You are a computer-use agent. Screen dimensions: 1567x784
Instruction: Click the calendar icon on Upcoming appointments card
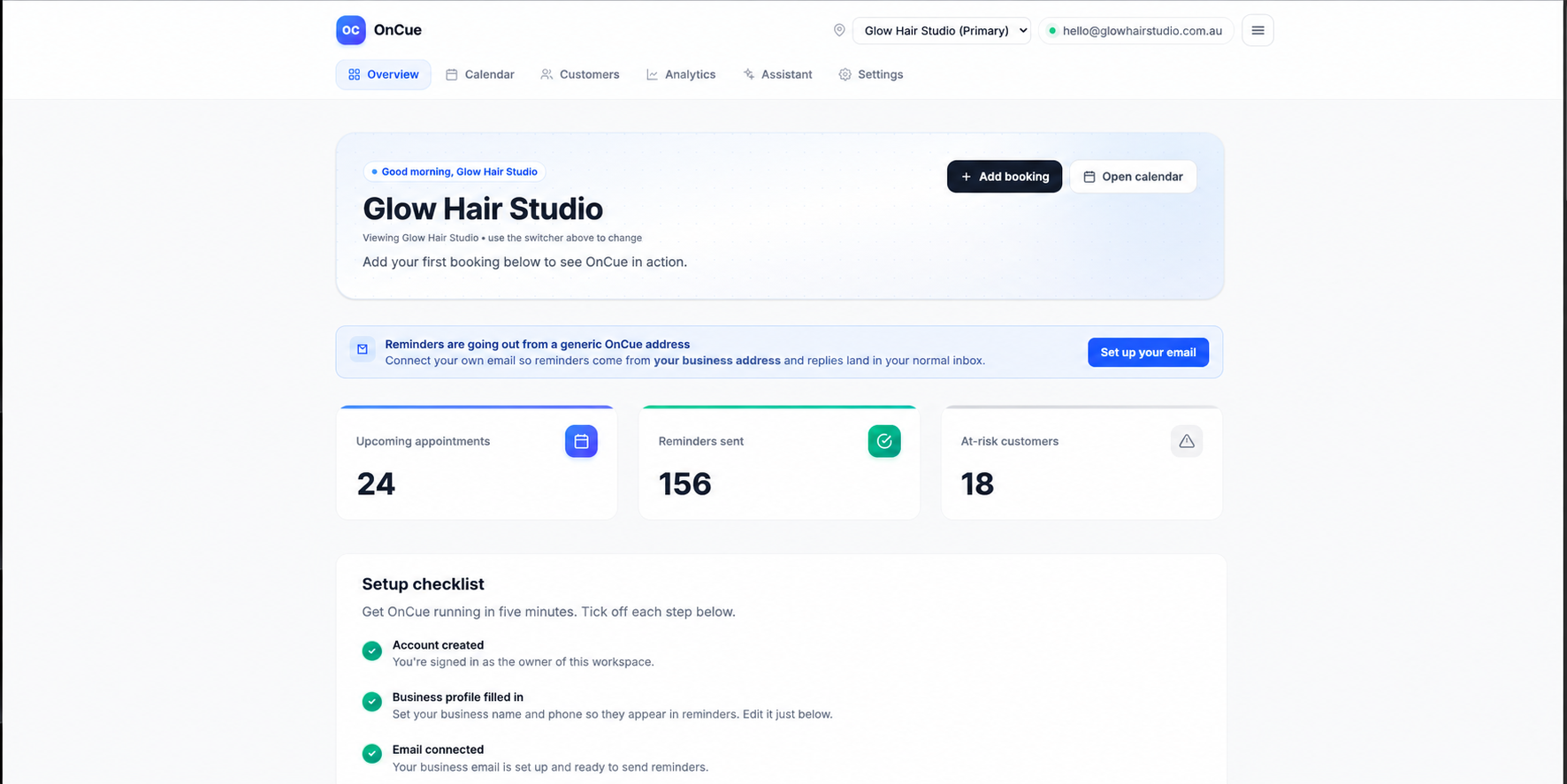tap(581, 441)
